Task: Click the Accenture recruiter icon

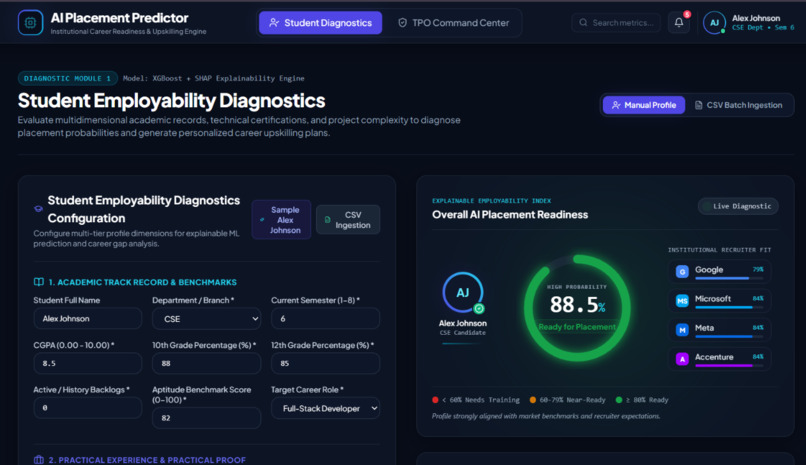Action: pyautogui.click(x=682, y=359)
